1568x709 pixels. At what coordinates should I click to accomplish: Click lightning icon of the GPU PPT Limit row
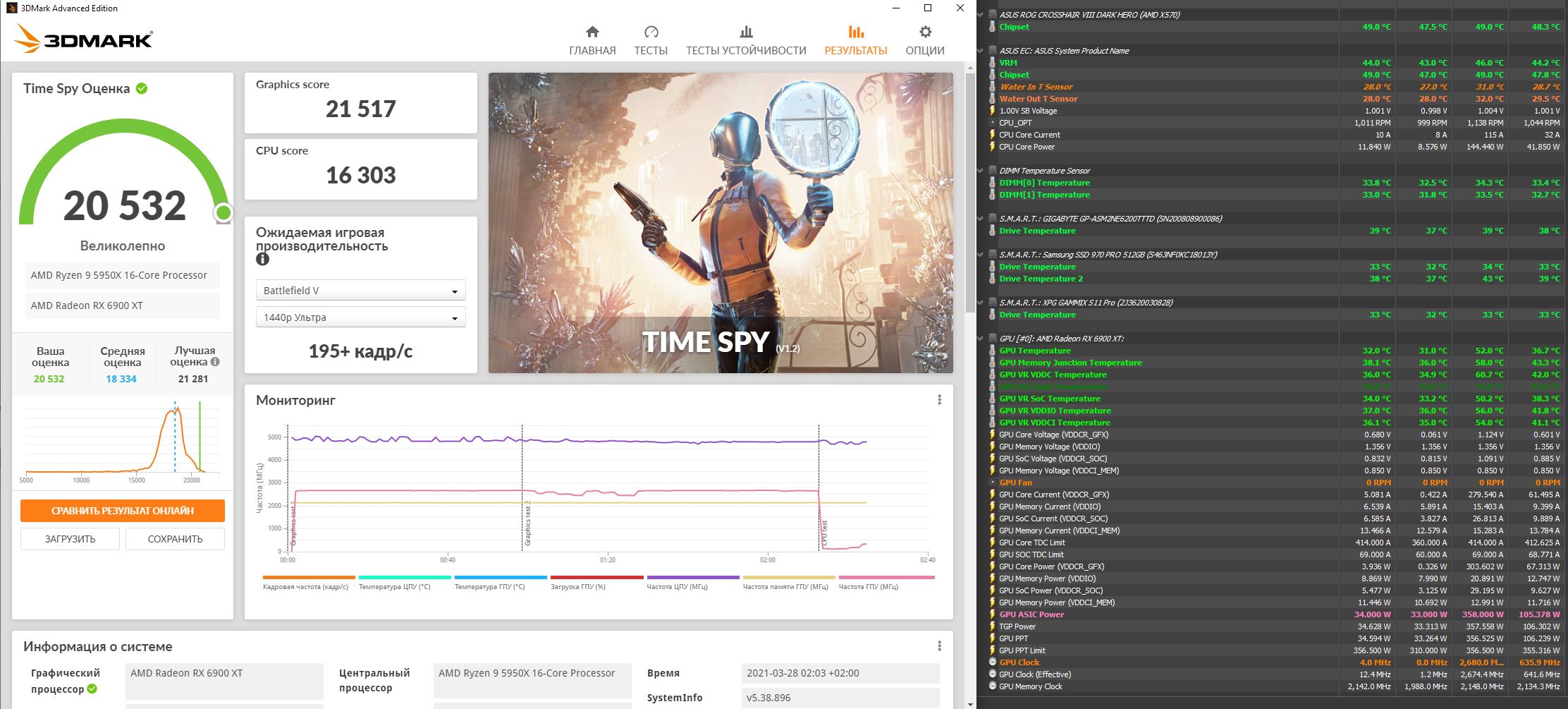992,650
